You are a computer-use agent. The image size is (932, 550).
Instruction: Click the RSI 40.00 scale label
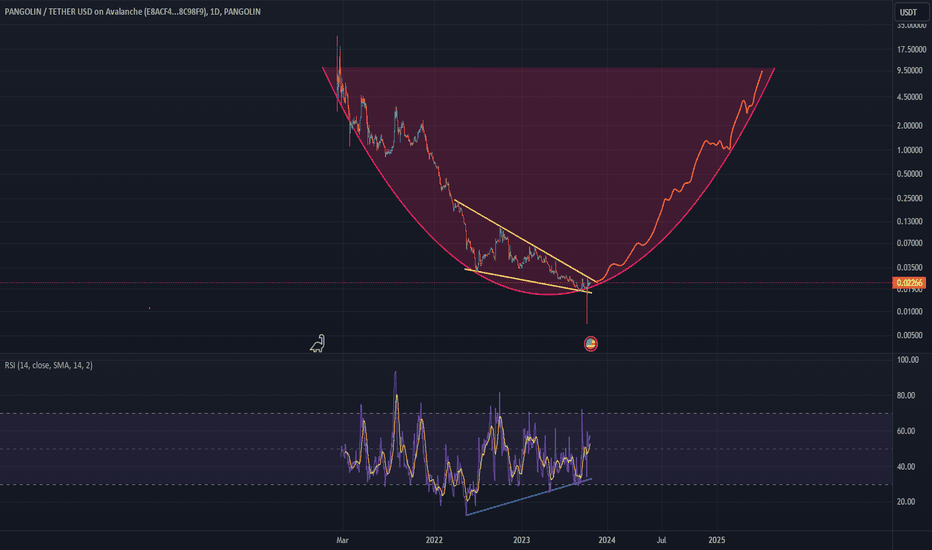point(906,467)
